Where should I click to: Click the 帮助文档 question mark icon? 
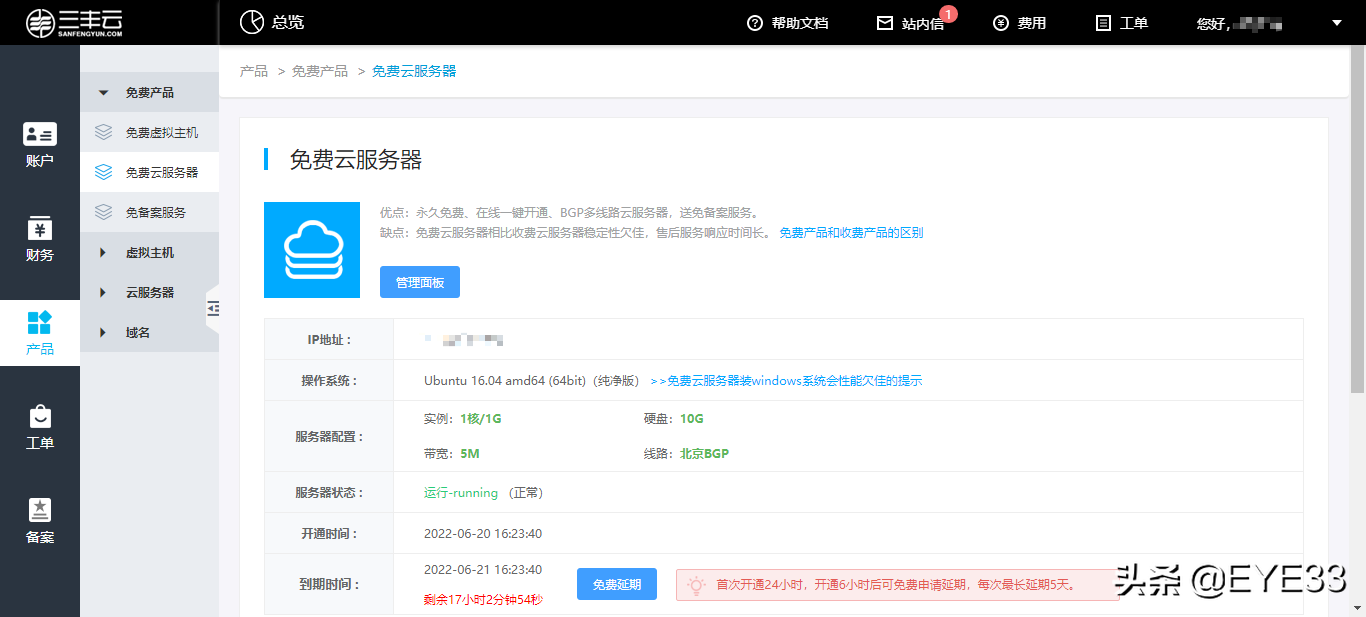point(755,23)
